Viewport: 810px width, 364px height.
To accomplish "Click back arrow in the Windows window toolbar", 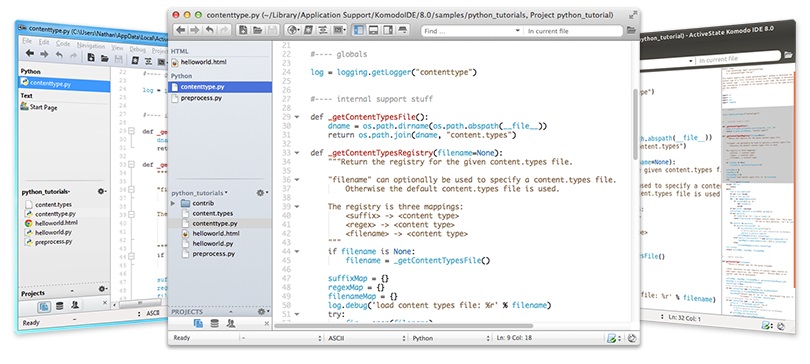I will click(x=30, y=53).
